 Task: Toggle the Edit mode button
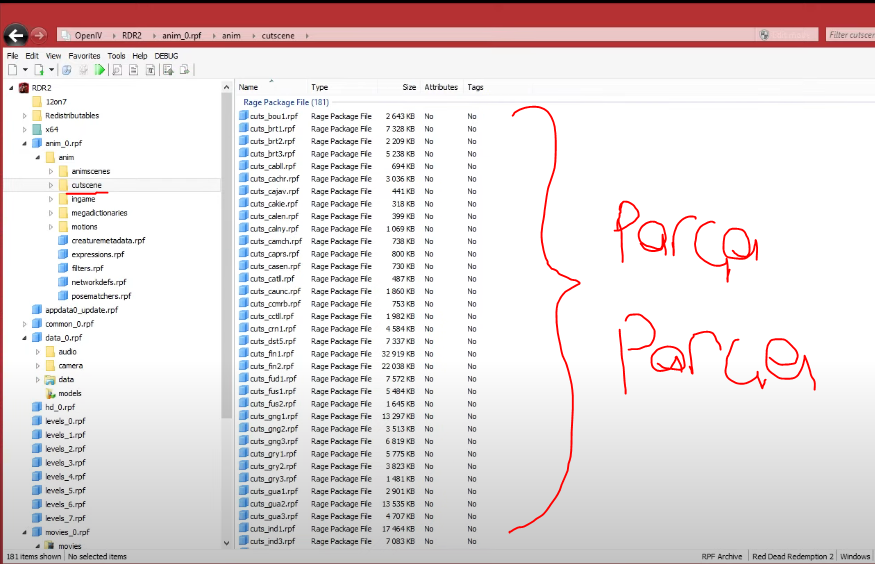pos(786,35)
